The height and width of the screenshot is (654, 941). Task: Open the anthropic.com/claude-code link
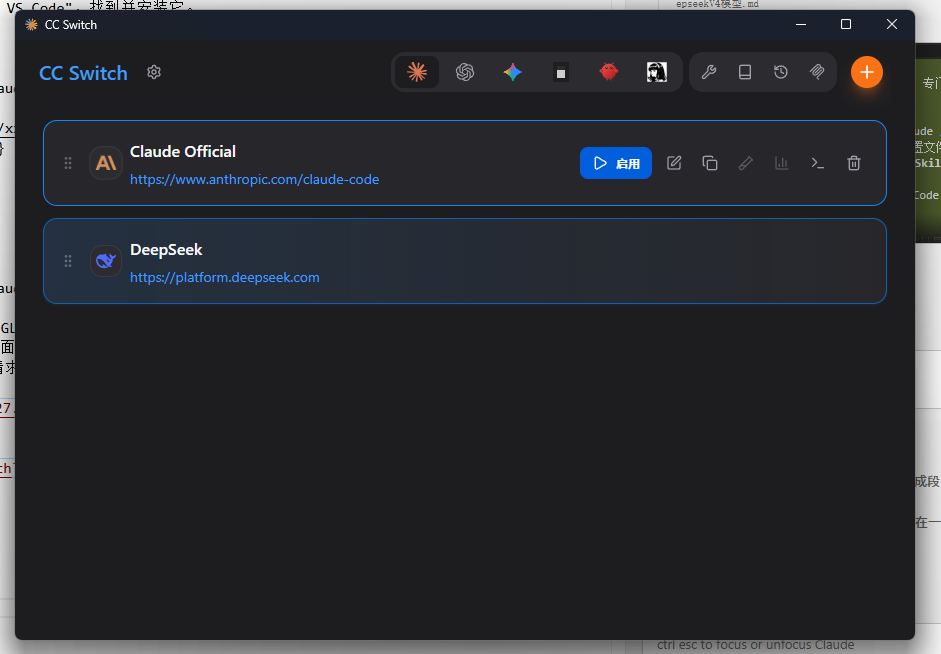(x=254, y=179)
